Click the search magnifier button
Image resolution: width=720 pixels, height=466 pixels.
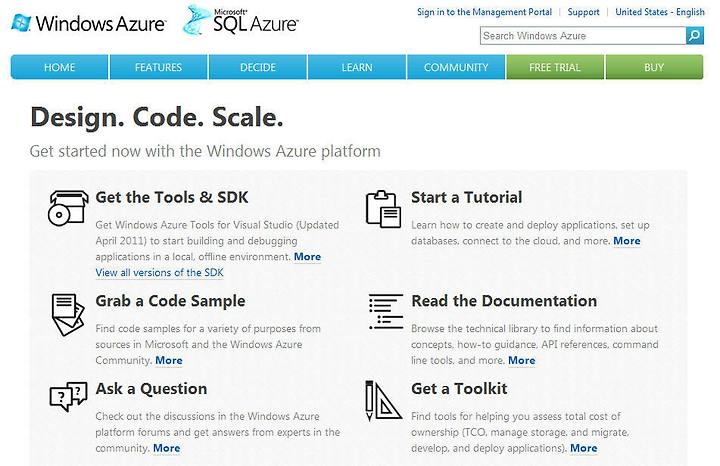(695, 35)
